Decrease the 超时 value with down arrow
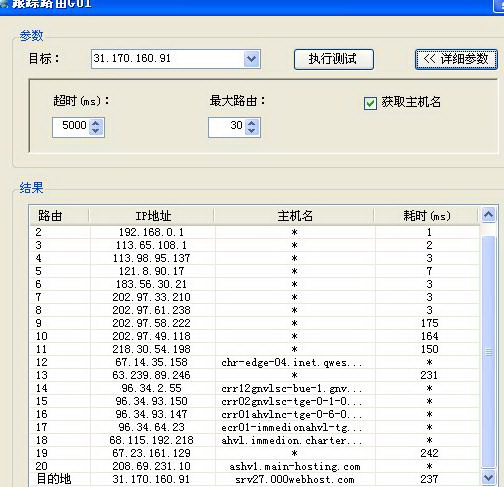The image size is (504, 487). [96, 131]
